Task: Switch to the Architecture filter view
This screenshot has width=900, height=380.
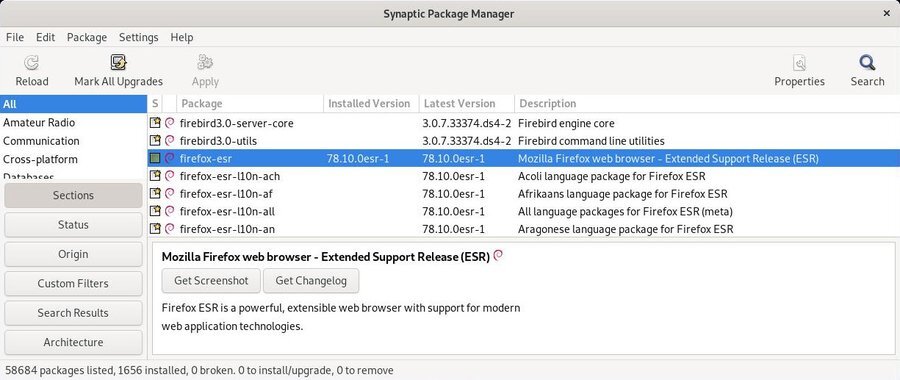Action: click(73, 342)
